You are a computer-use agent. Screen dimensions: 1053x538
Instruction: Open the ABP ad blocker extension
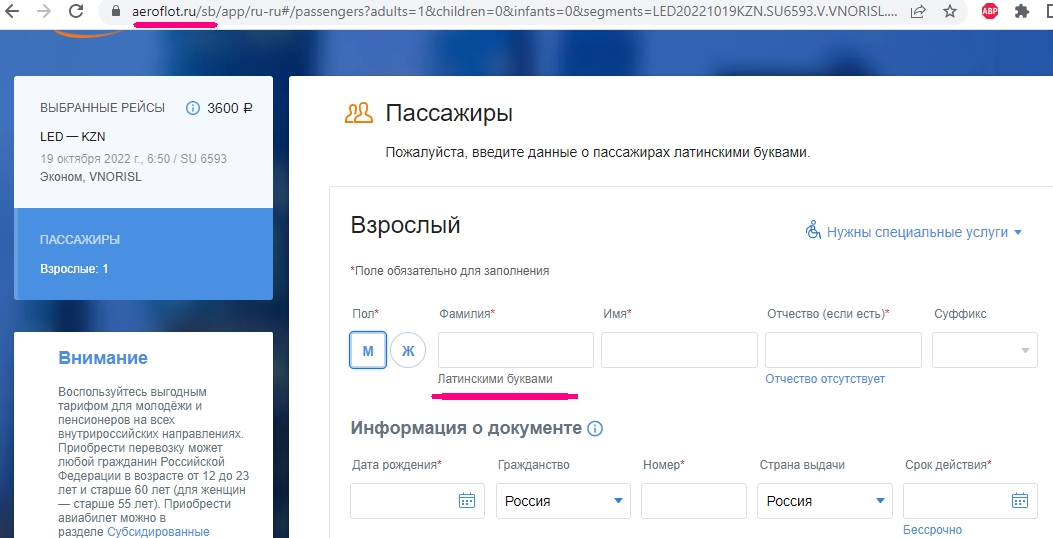click(990, 11)
